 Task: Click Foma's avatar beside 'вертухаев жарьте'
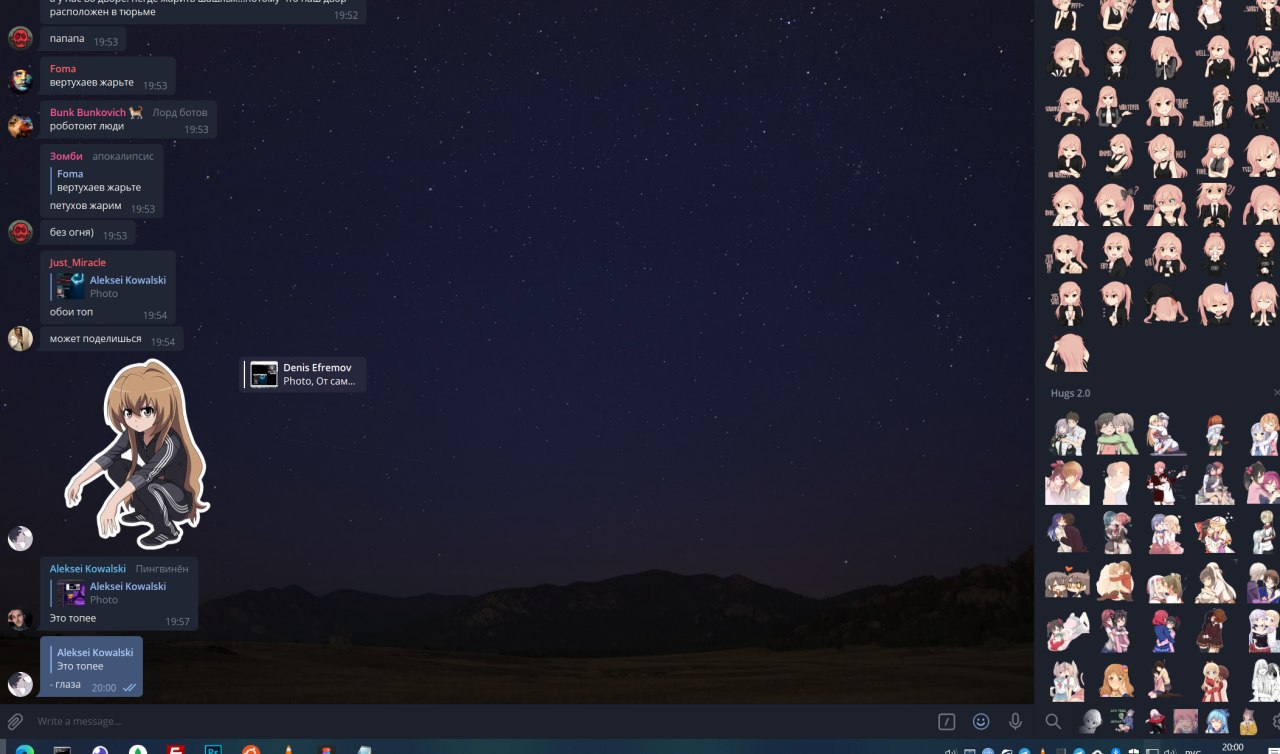click(x=20, y=81)
